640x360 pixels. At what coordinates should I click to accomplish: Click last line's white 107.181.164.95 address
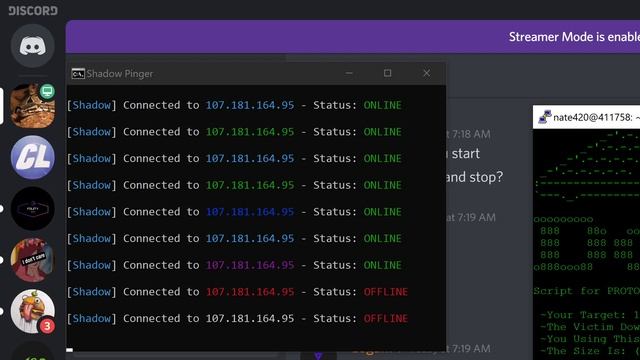[250, 318]
